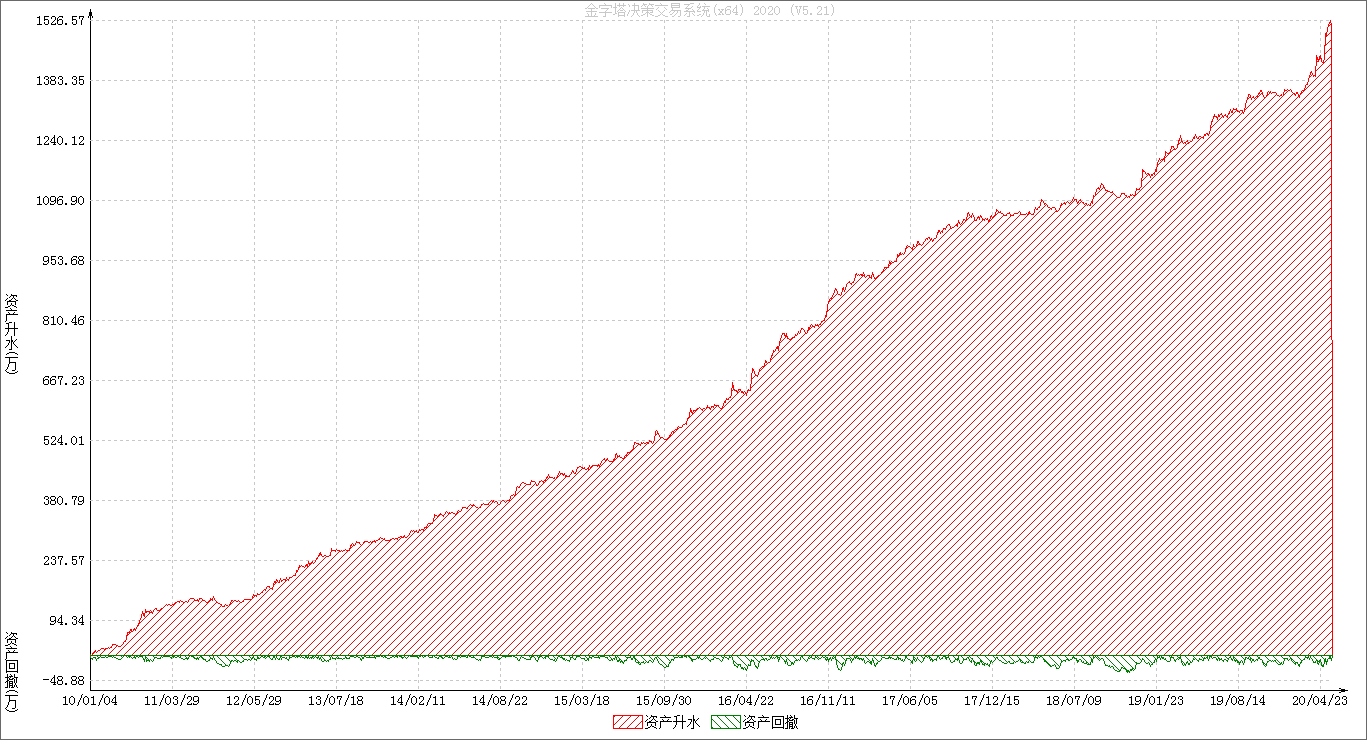This screenshot has height=740, width=1367.
Task: Click y-axis value -48.88
Action: coord(62,680)
